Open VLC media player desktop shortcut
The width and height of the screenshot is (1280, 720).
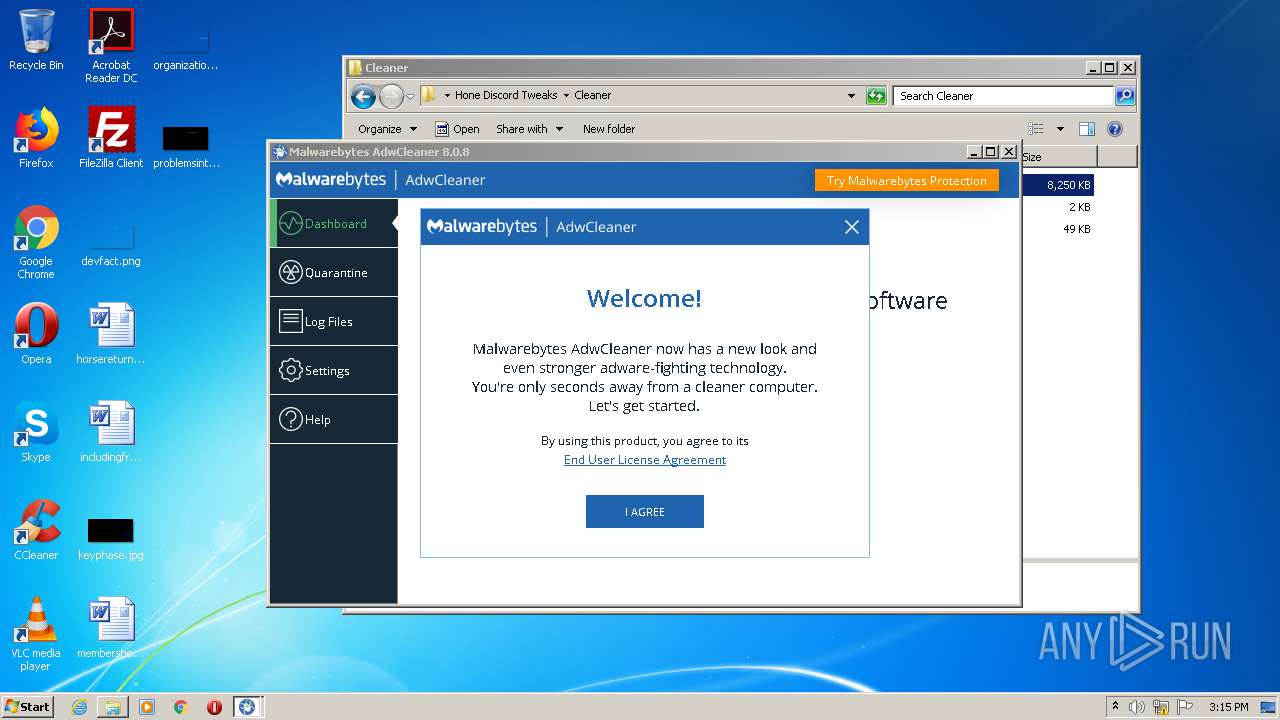click(x=36, y=634)
